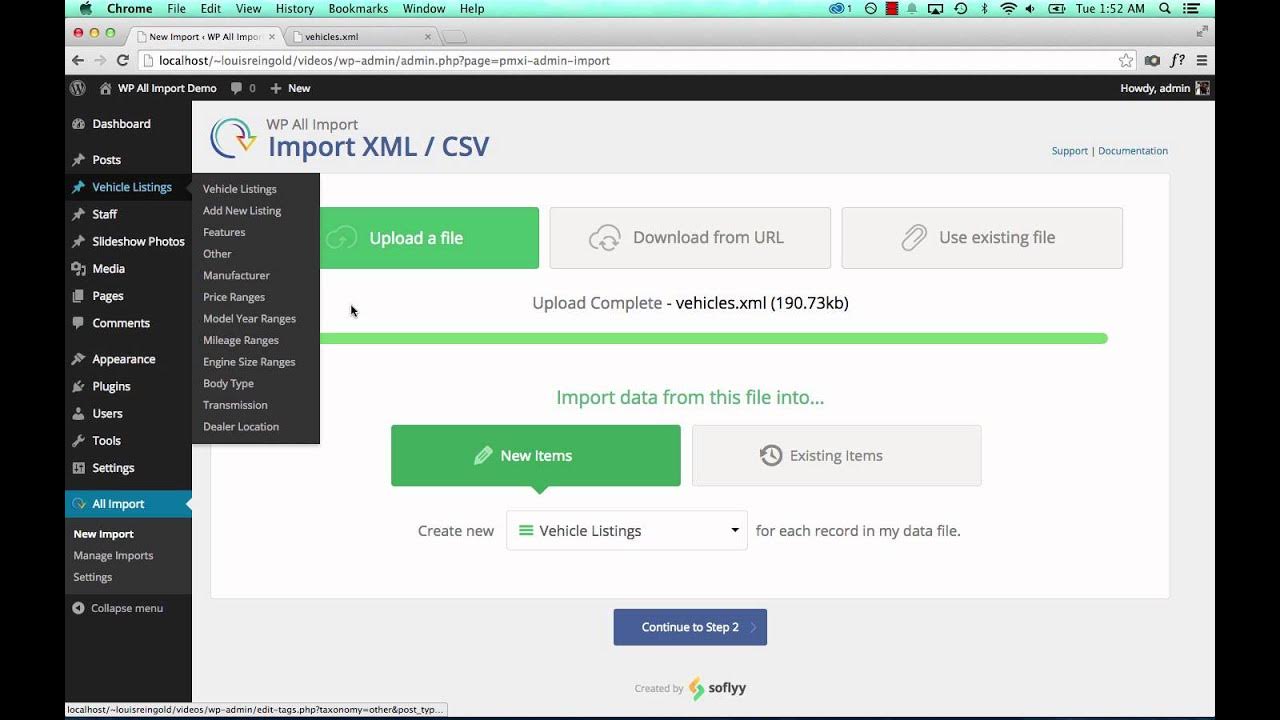Open Manage Imports submenu link

tap(113, 556)
